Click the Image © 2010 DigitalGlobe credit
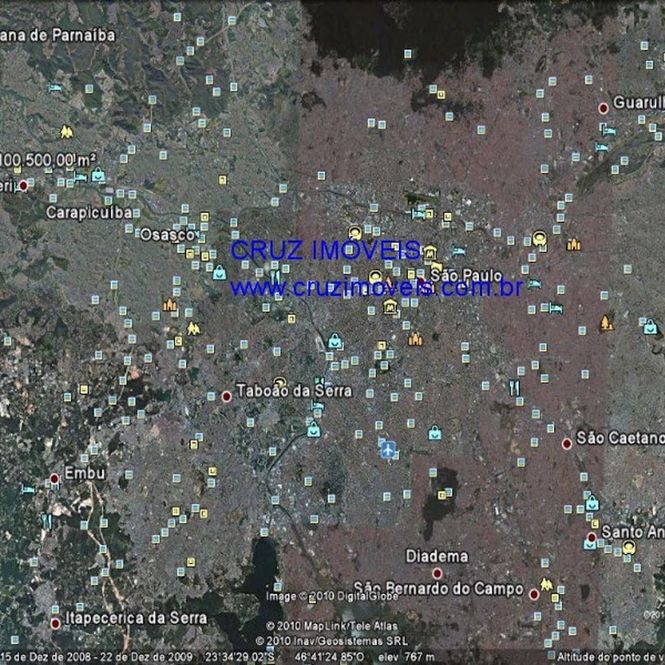 pyautogui.click(x=332, y=596)
